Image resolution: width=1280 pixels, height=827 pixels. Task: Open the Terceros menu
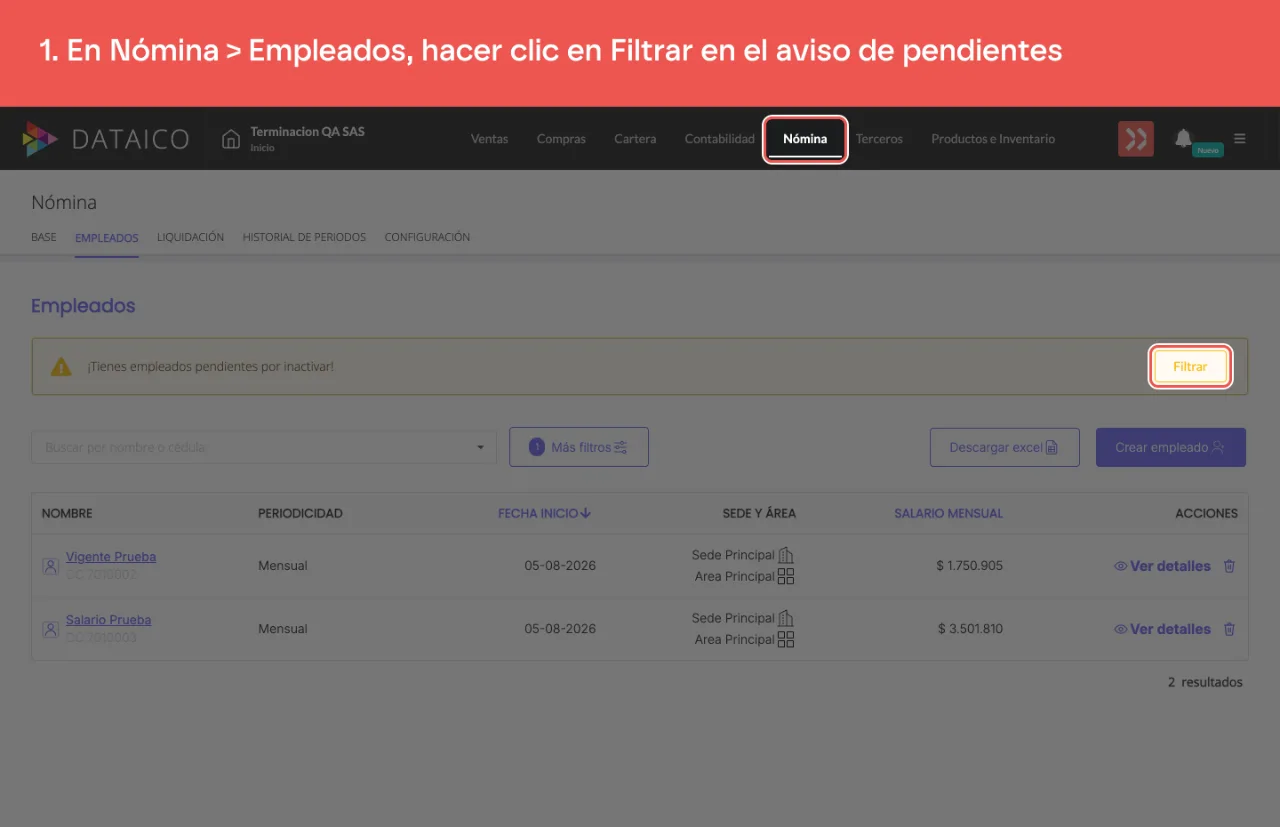[879, 139]
